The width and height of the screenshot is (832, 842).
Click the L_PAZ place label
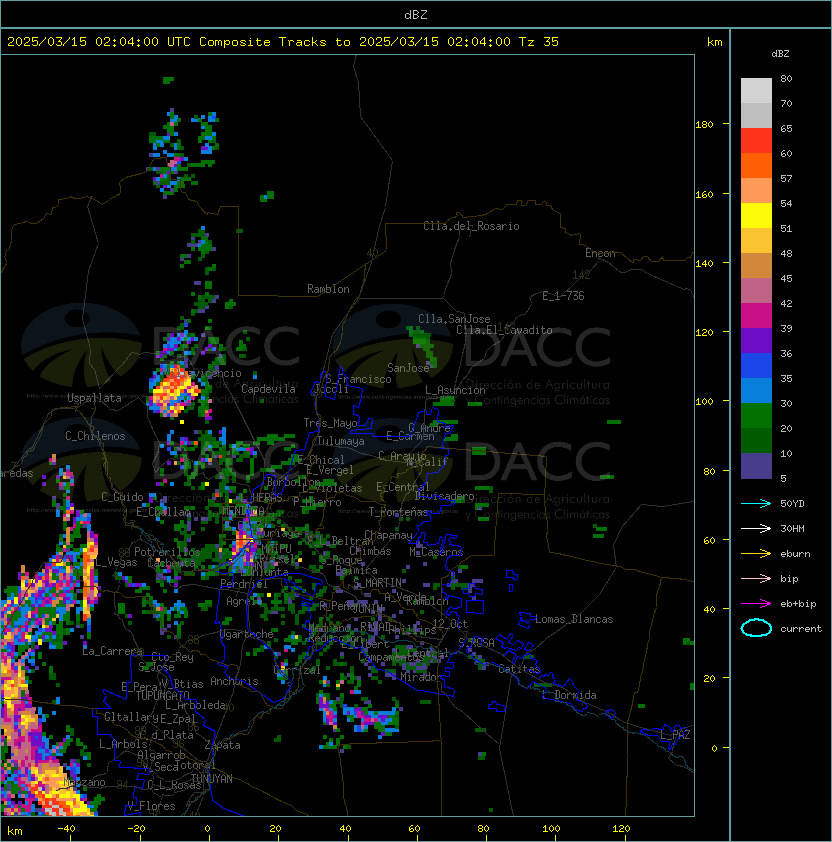coord(675,735)
